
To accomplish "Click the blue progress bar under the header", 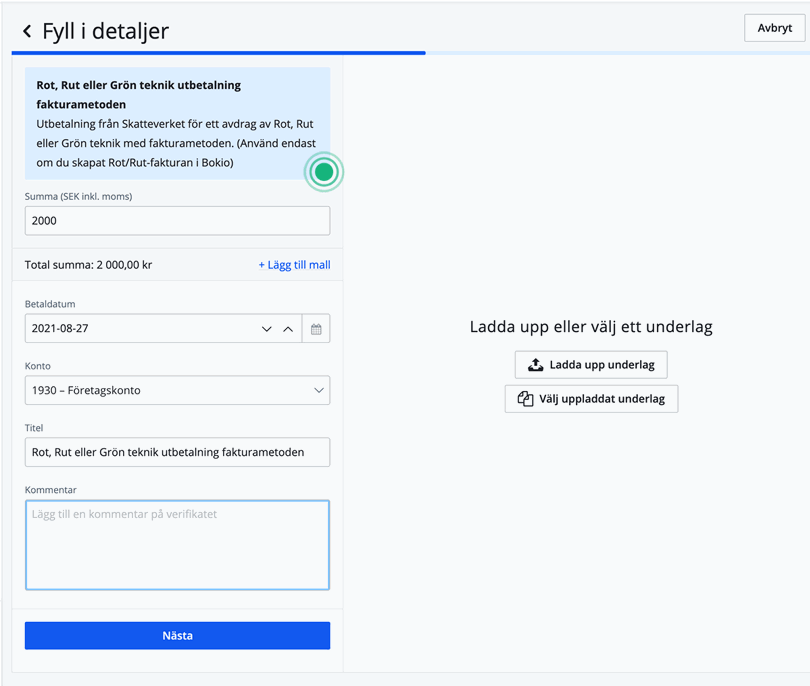I will (218, 52).
